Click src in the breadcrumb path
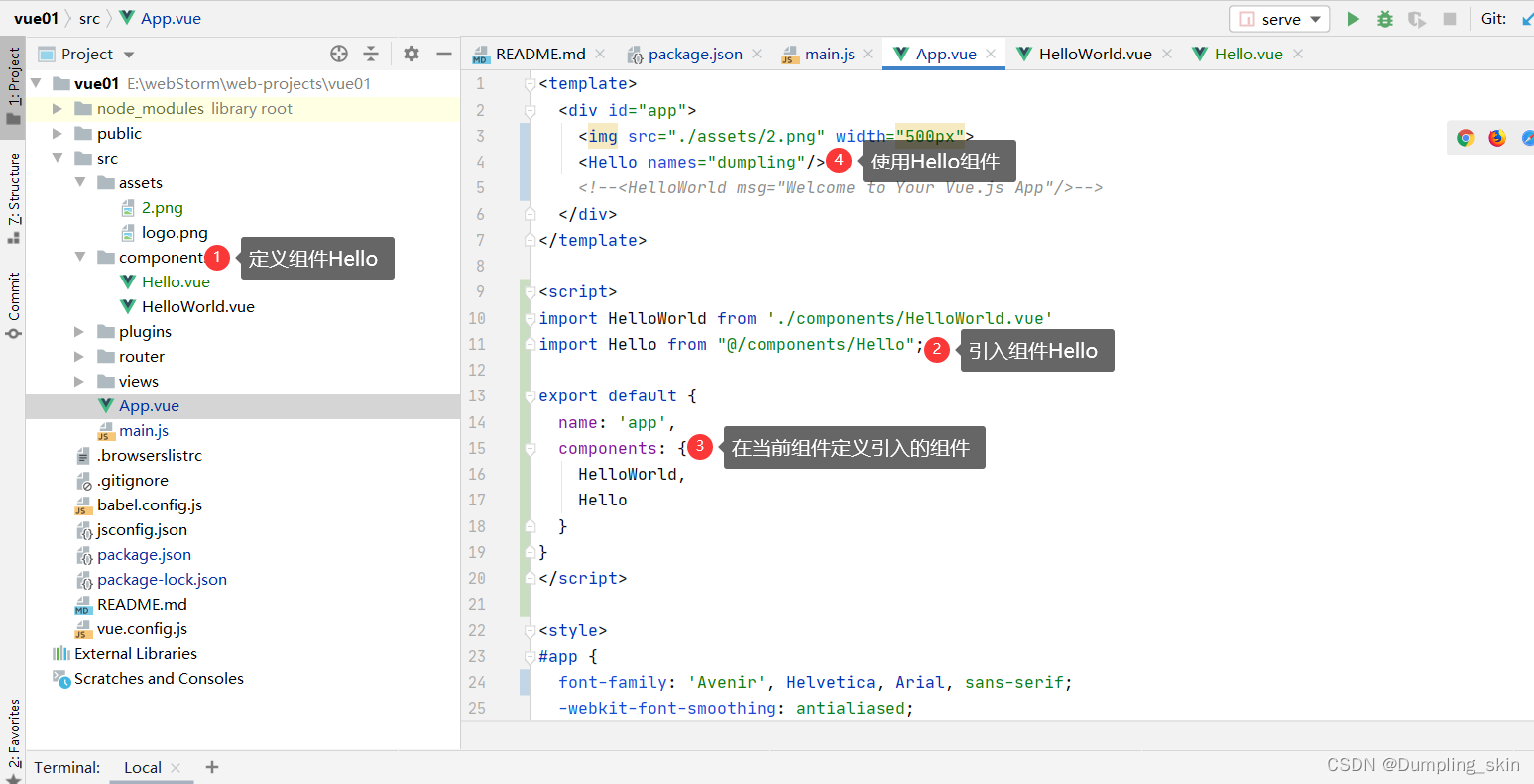This screenshot has width=1534, height=784. click(89, 18)
